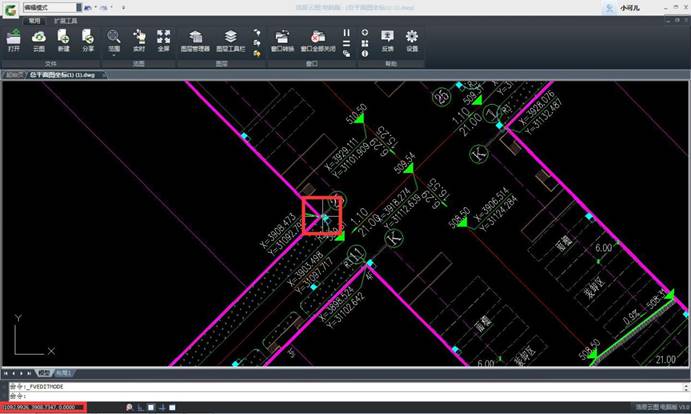Click the 新建 (New) file icon

point(63,40)
